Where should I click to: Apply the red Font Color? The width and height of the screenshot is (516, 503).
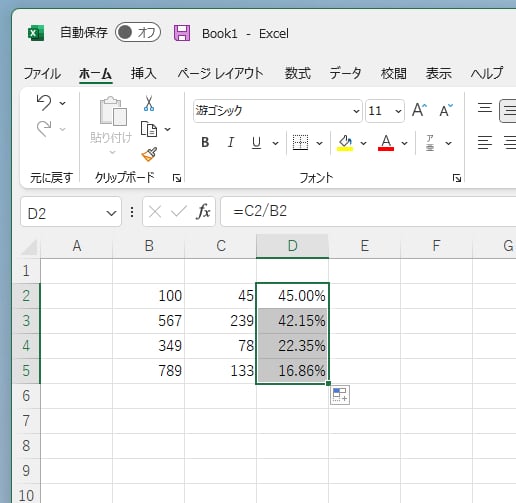click(386, 143)
